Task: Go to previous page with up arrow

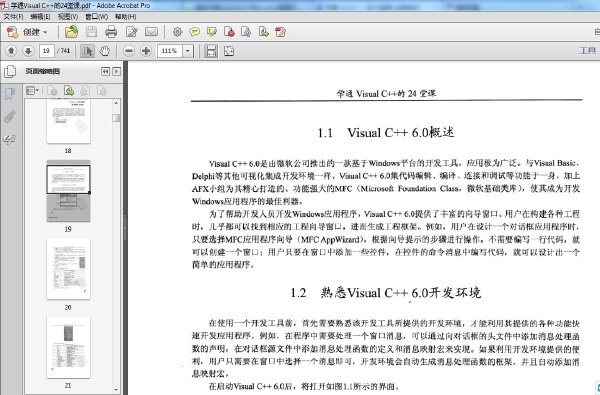Action: 11,51
